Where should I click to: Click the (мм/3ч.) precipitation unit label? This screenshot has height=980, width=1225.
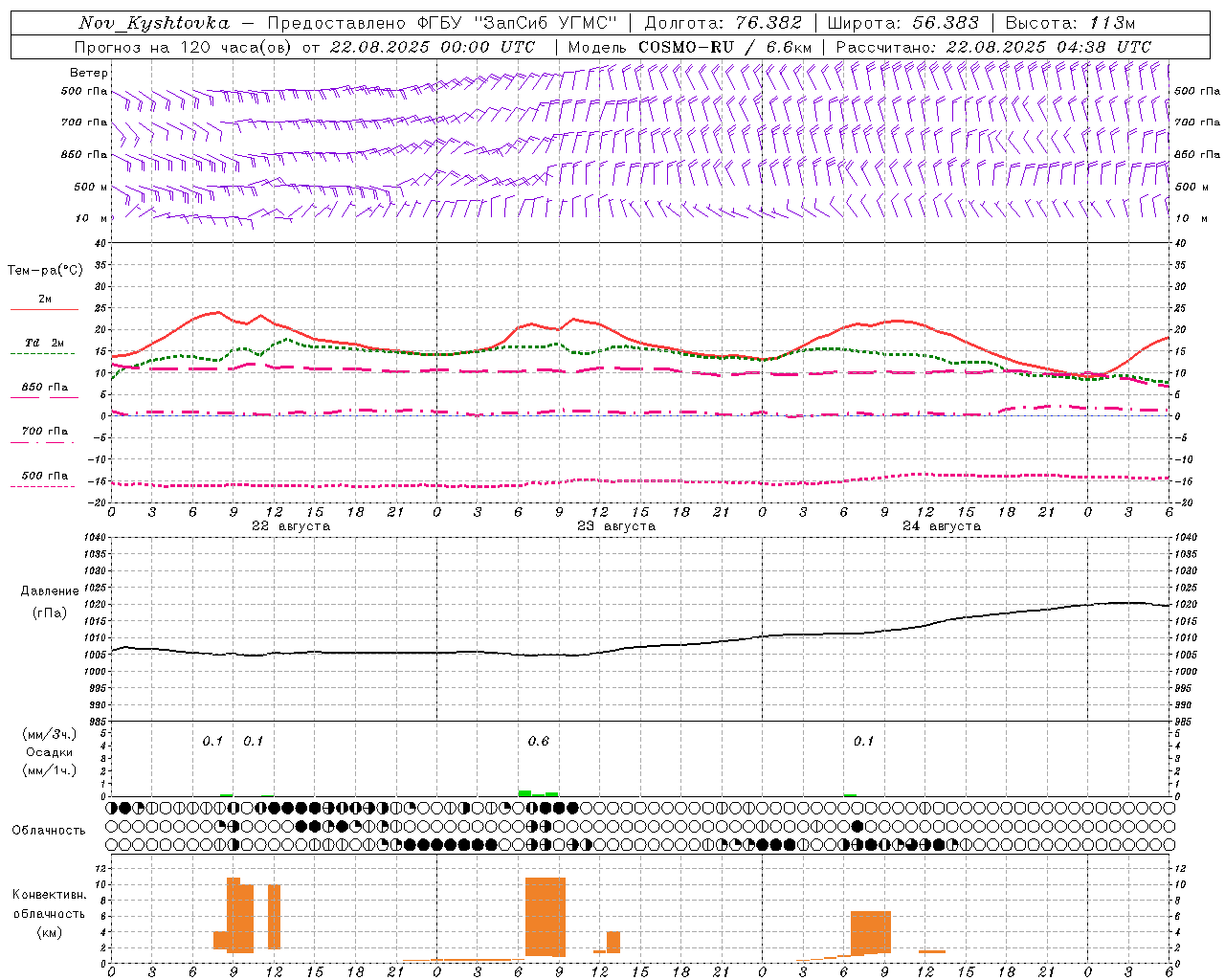click(x=50, y=734)
